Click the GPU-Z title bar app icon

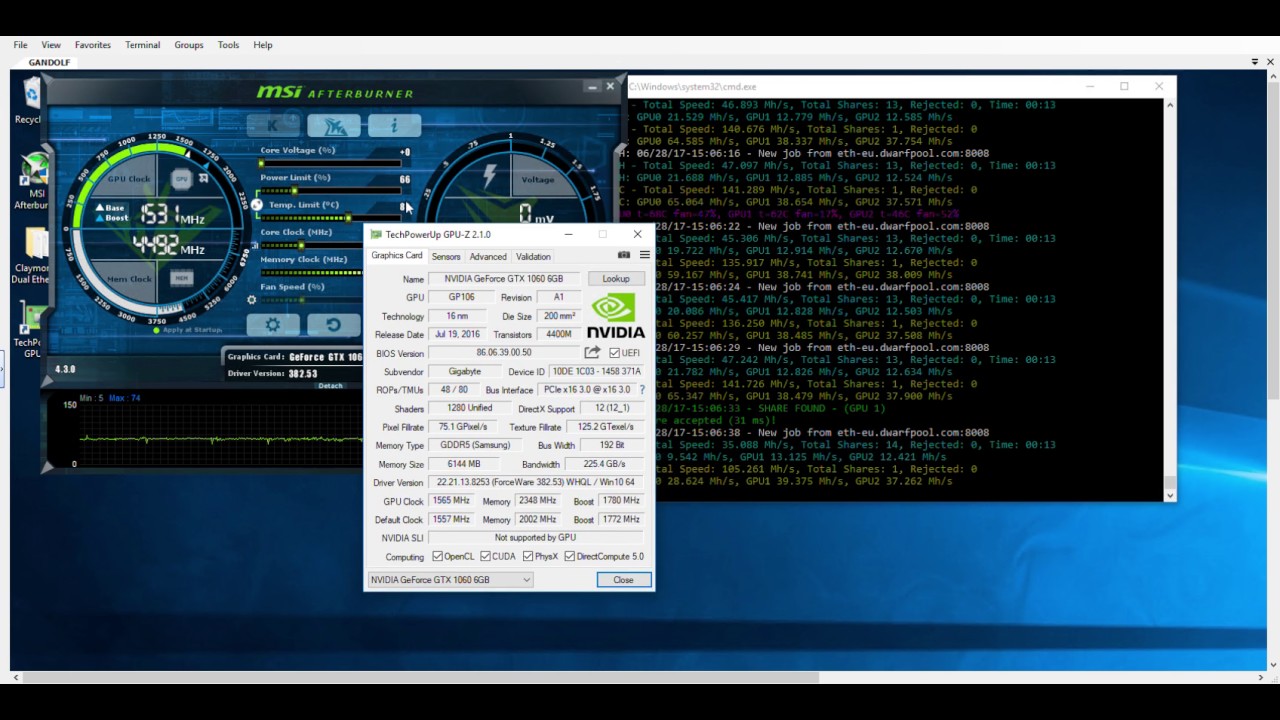pyautogui.click(x=376, y=234)
